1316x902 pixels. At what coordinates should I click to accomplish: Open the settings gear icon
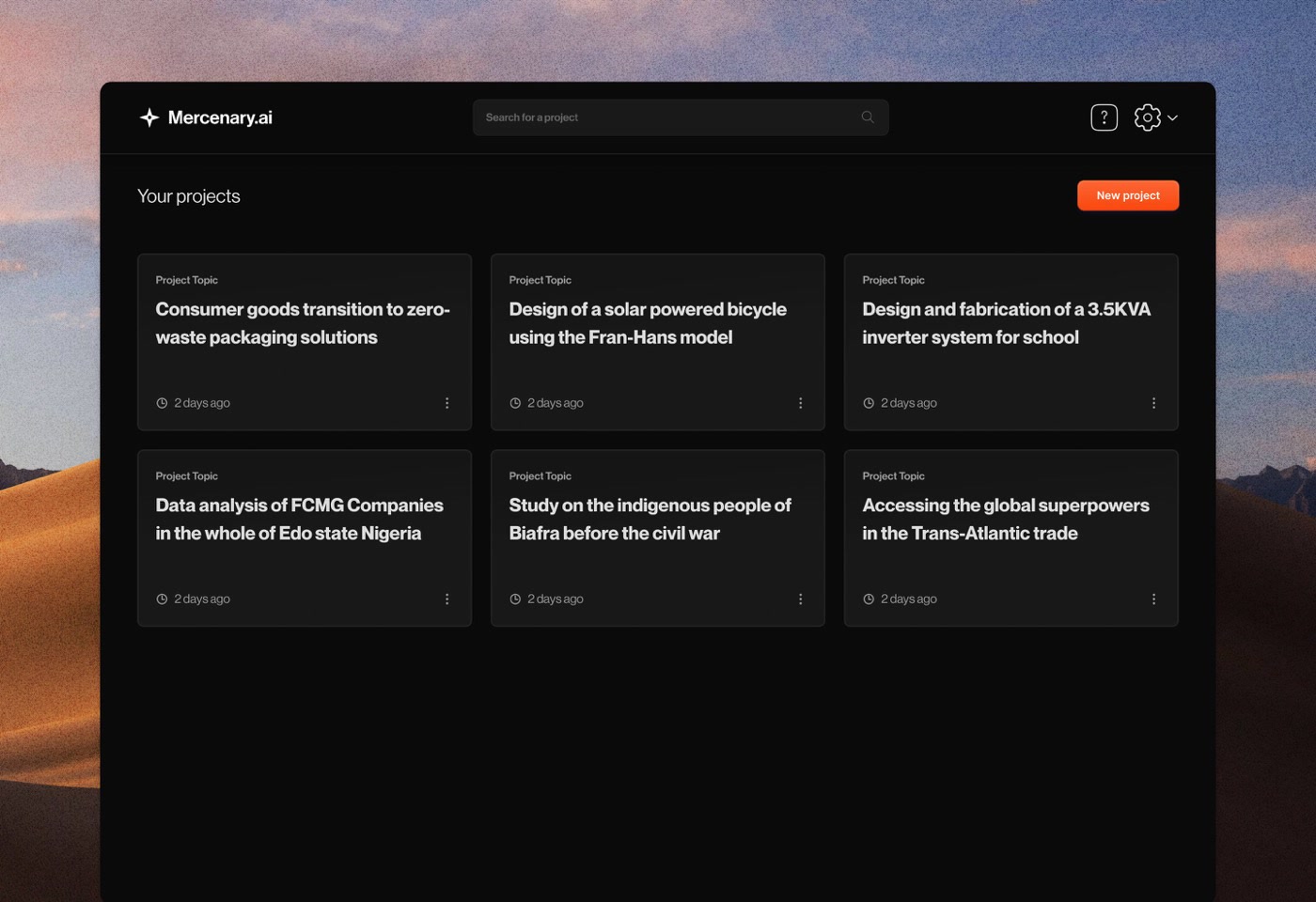coord(1147,117)
